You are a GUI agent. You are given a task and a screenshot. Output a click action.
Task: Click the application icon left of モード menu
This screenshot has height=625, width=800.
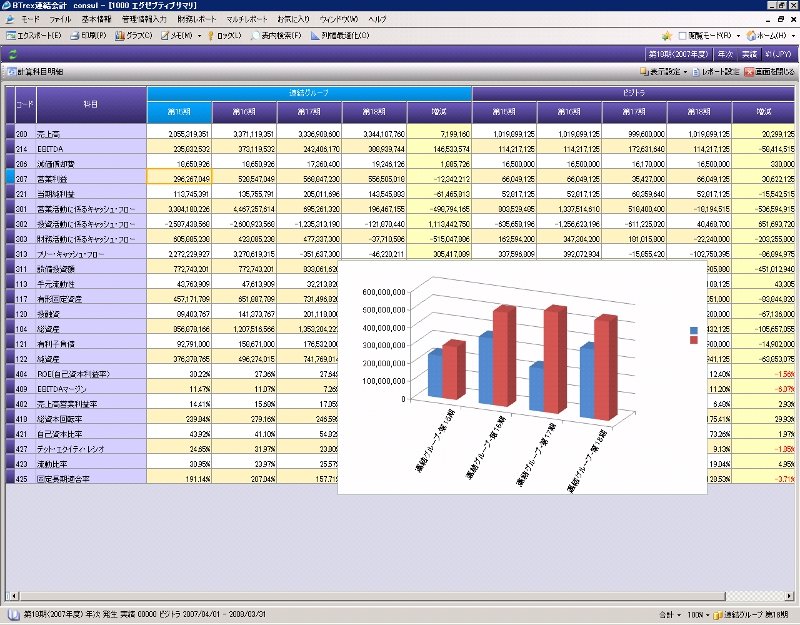pos(10,19)
